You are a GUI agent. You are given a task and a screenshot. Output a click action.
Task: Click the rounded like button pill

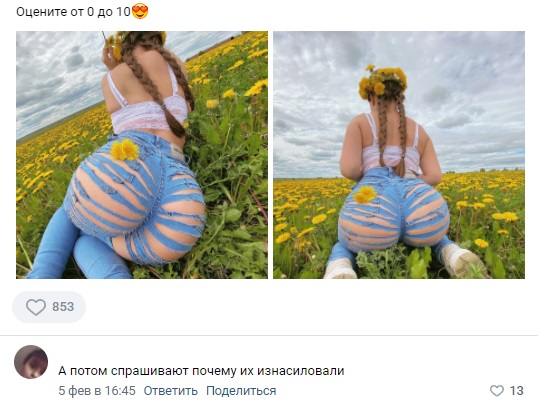(49, 307)
